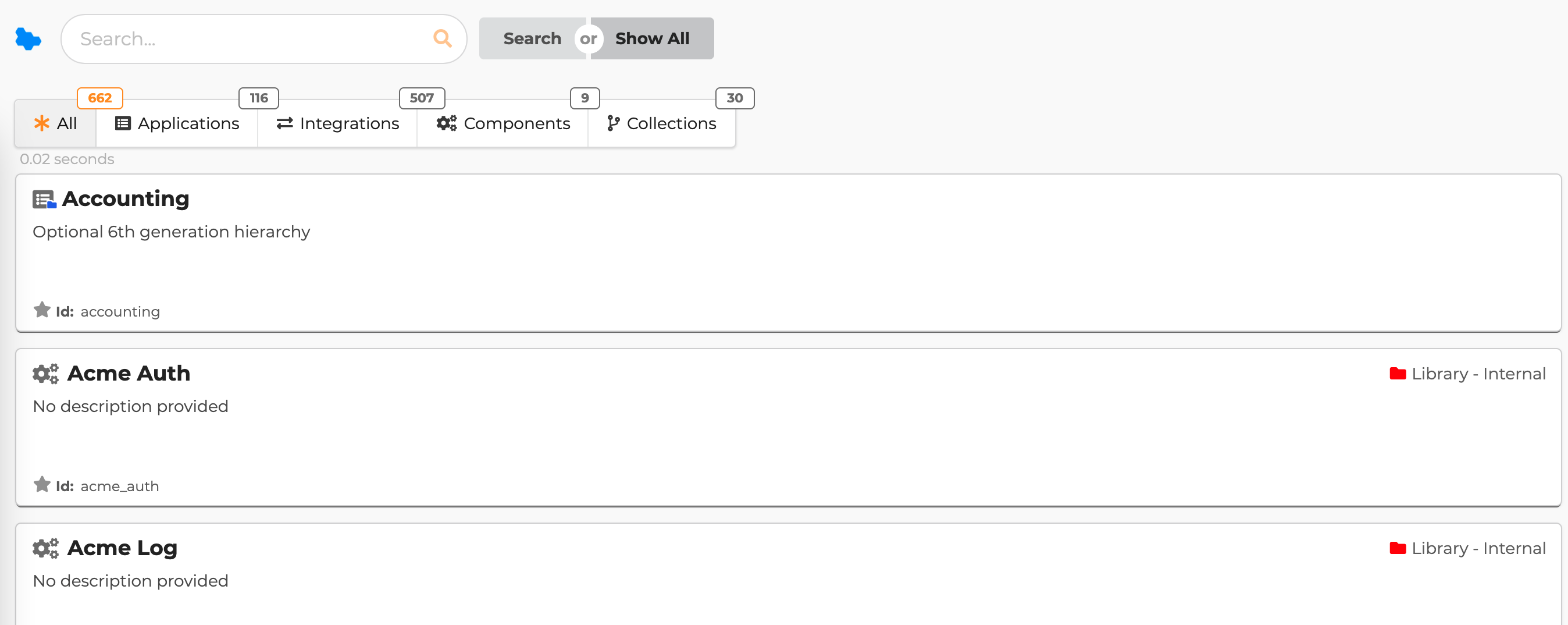
Task: Show the Components tab
Action: pos(504,123)
